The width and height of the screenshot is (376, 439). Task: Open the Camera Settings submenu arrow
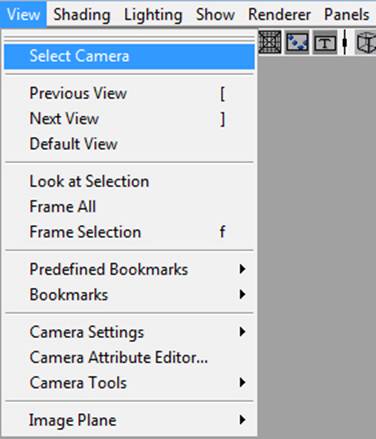243,332
